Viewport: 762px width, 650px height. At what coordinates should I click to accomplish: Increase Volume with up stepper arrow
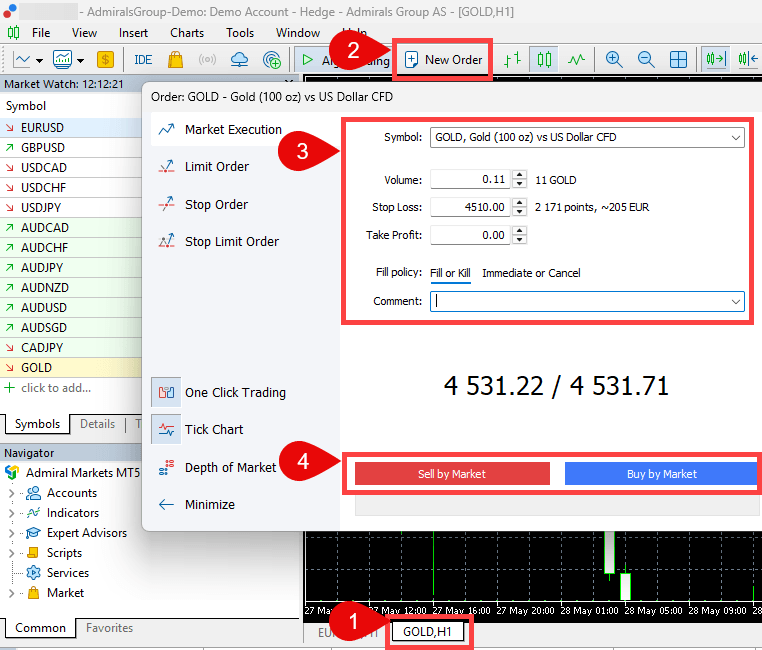tap(520, 175)
